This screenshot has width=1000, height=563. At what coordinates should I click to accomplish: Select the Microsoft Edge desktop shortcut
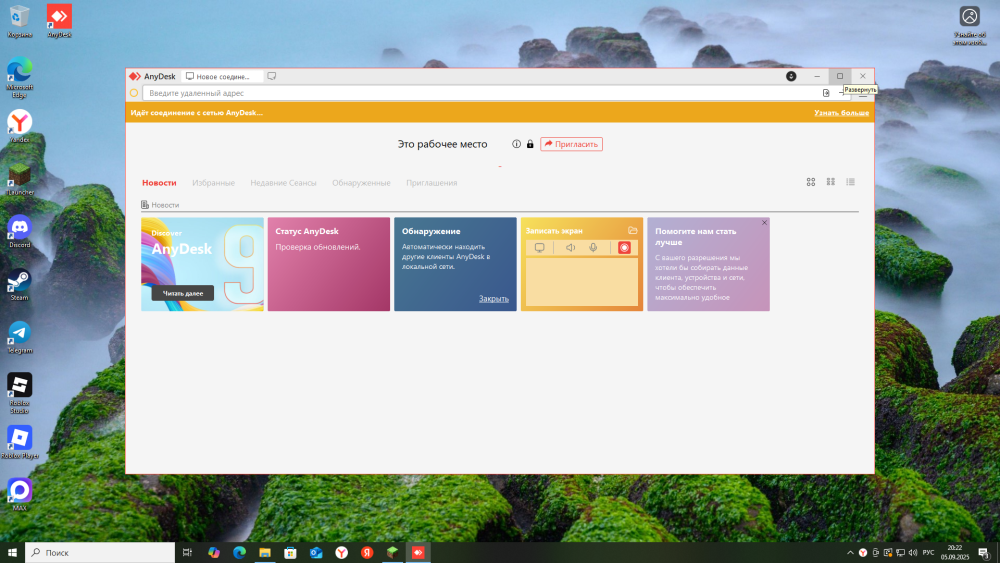(20, 77)
